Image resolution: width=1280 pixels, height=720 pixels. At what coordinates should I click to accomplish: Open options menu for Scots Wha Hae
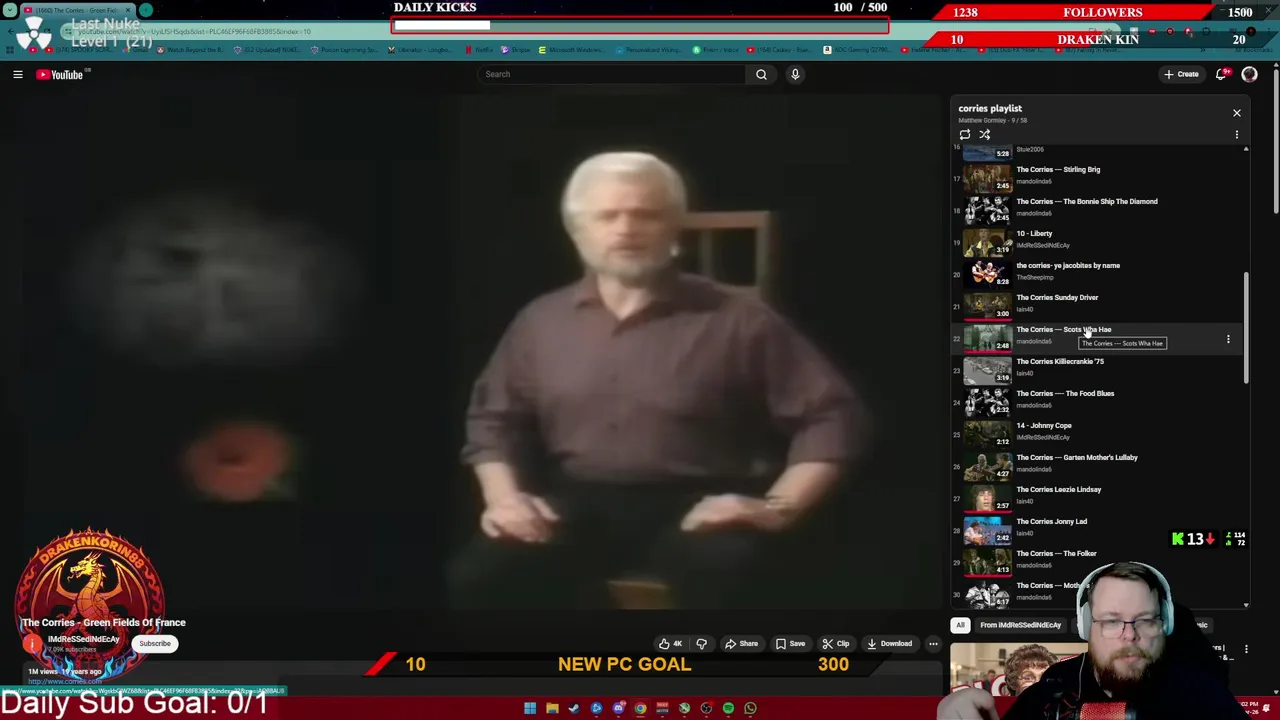(1228, 339)
